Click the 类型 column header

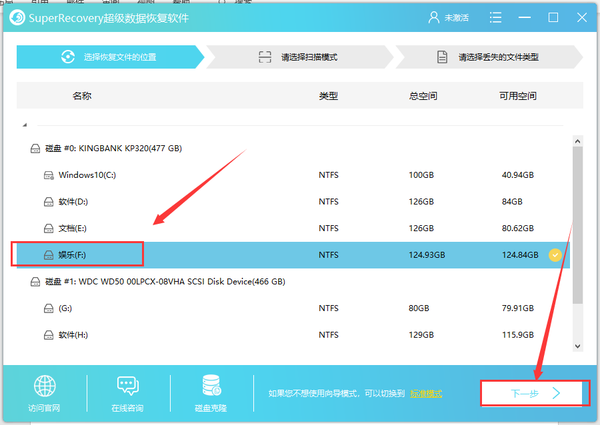(x=328, y=96)
